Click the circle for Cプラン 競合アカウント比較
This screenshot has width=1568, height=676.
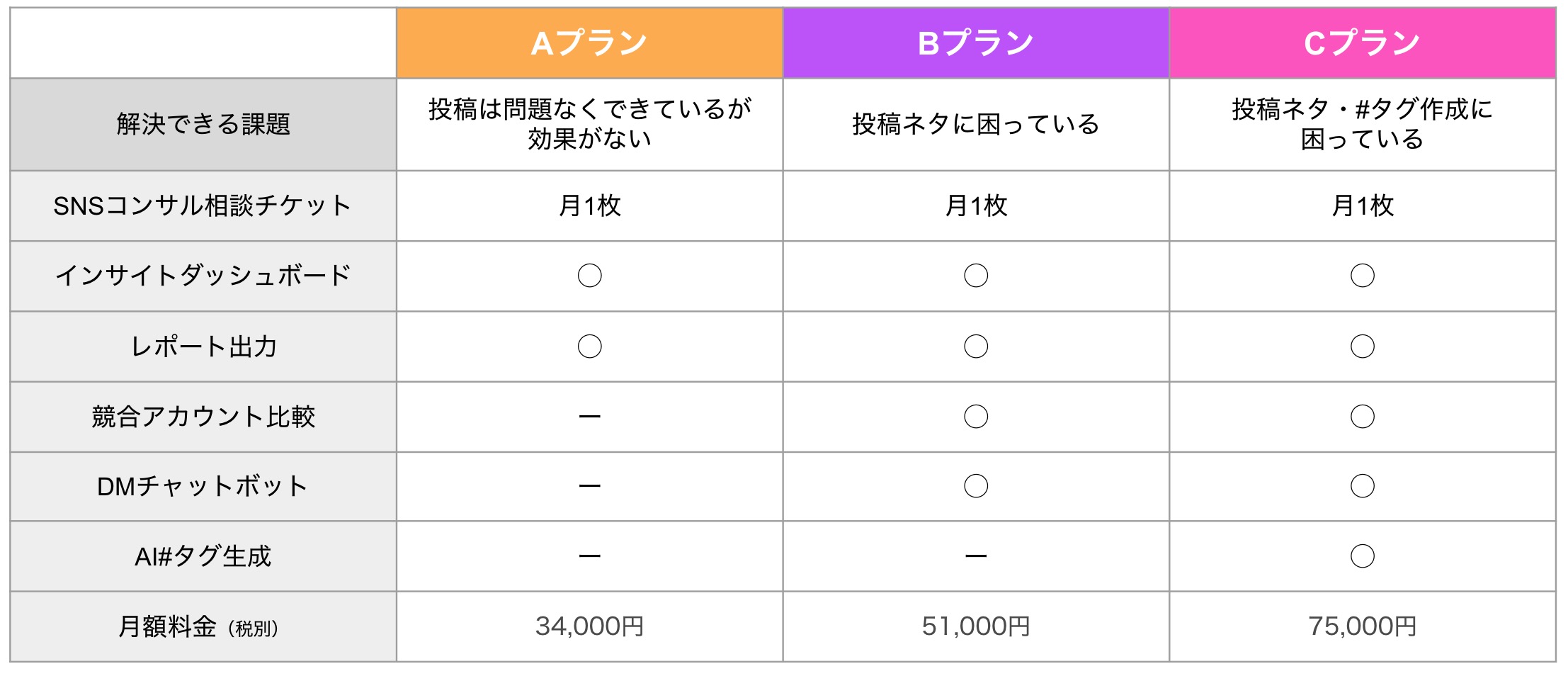[x=1363, y=417]
